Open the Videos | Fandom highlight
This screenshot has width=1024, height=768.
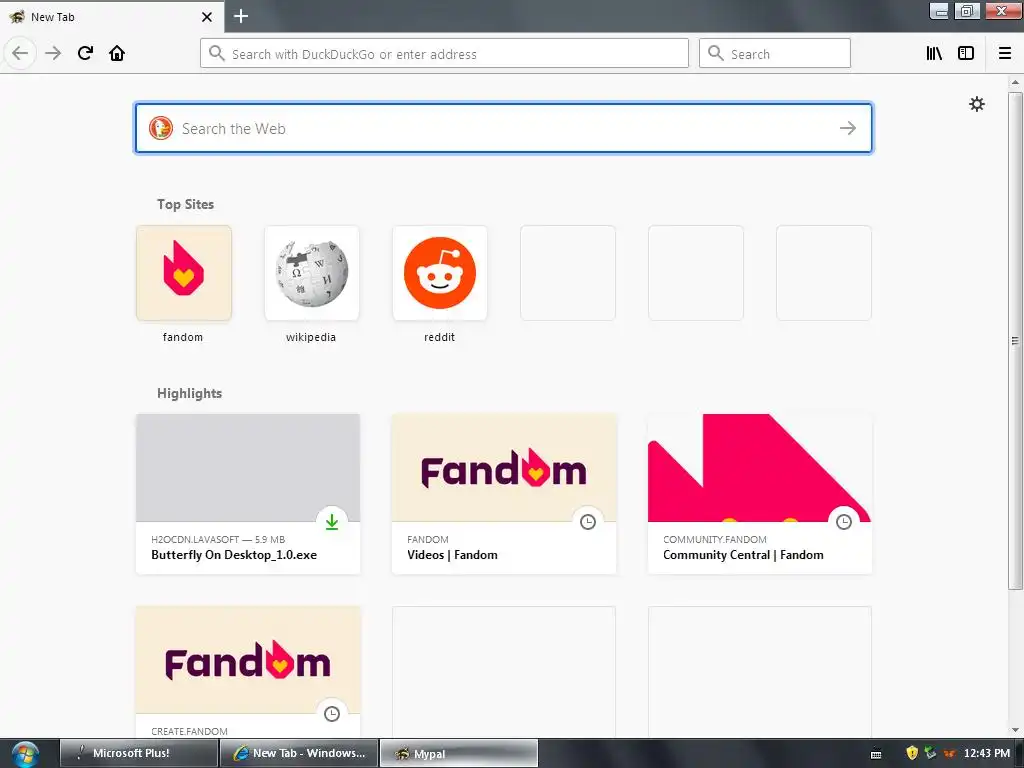[504, 494]
